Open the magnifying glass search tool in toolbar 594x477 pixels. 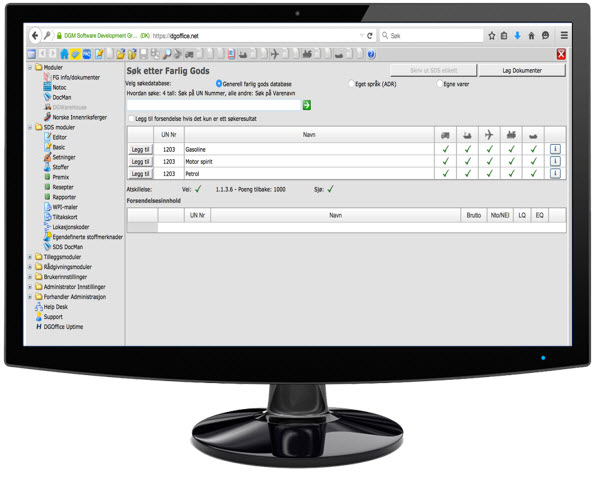pos(166,54)
